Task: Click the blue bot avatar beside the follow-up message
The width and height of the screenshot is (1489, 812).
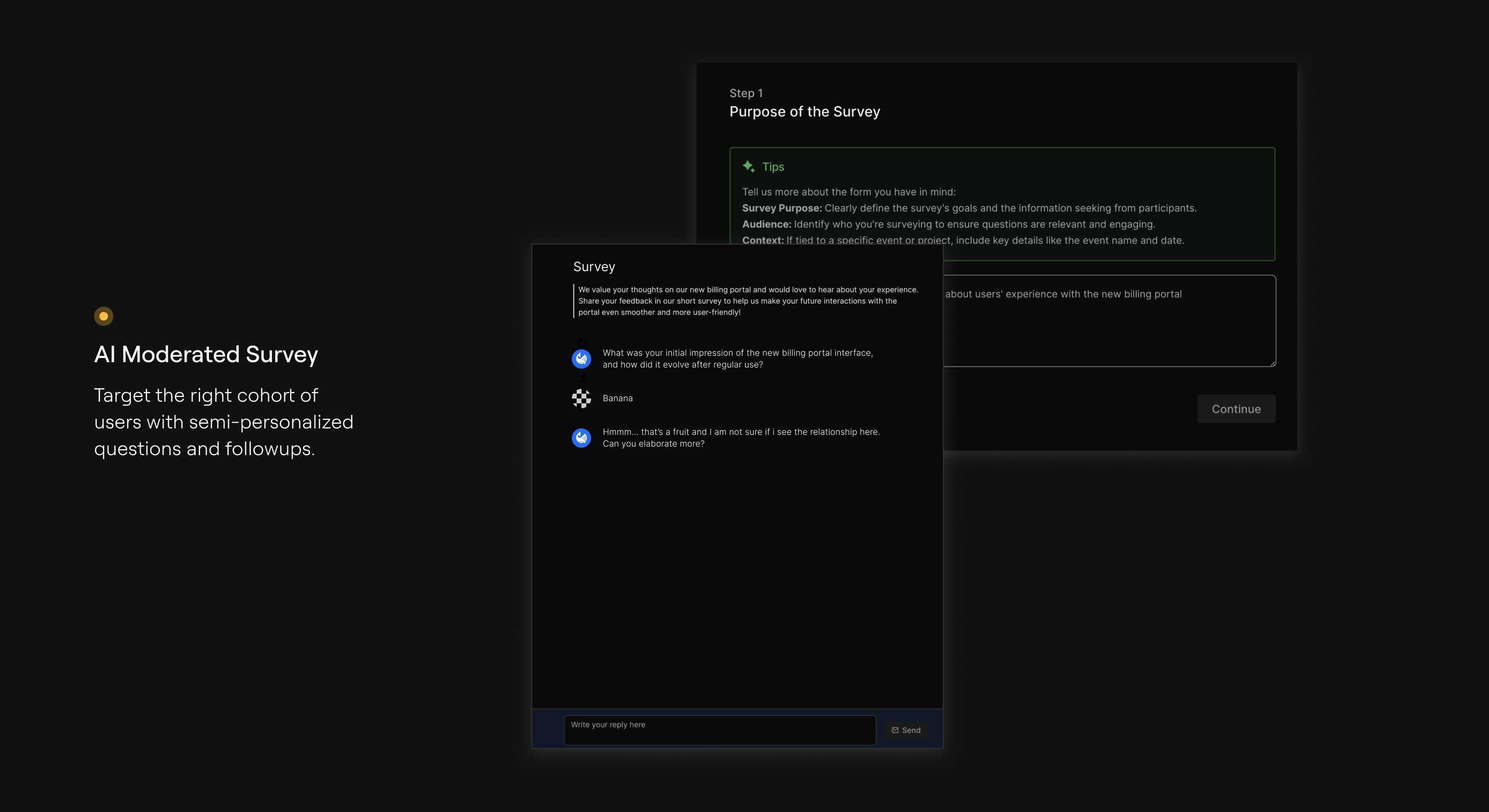Action: coord(581,438)
